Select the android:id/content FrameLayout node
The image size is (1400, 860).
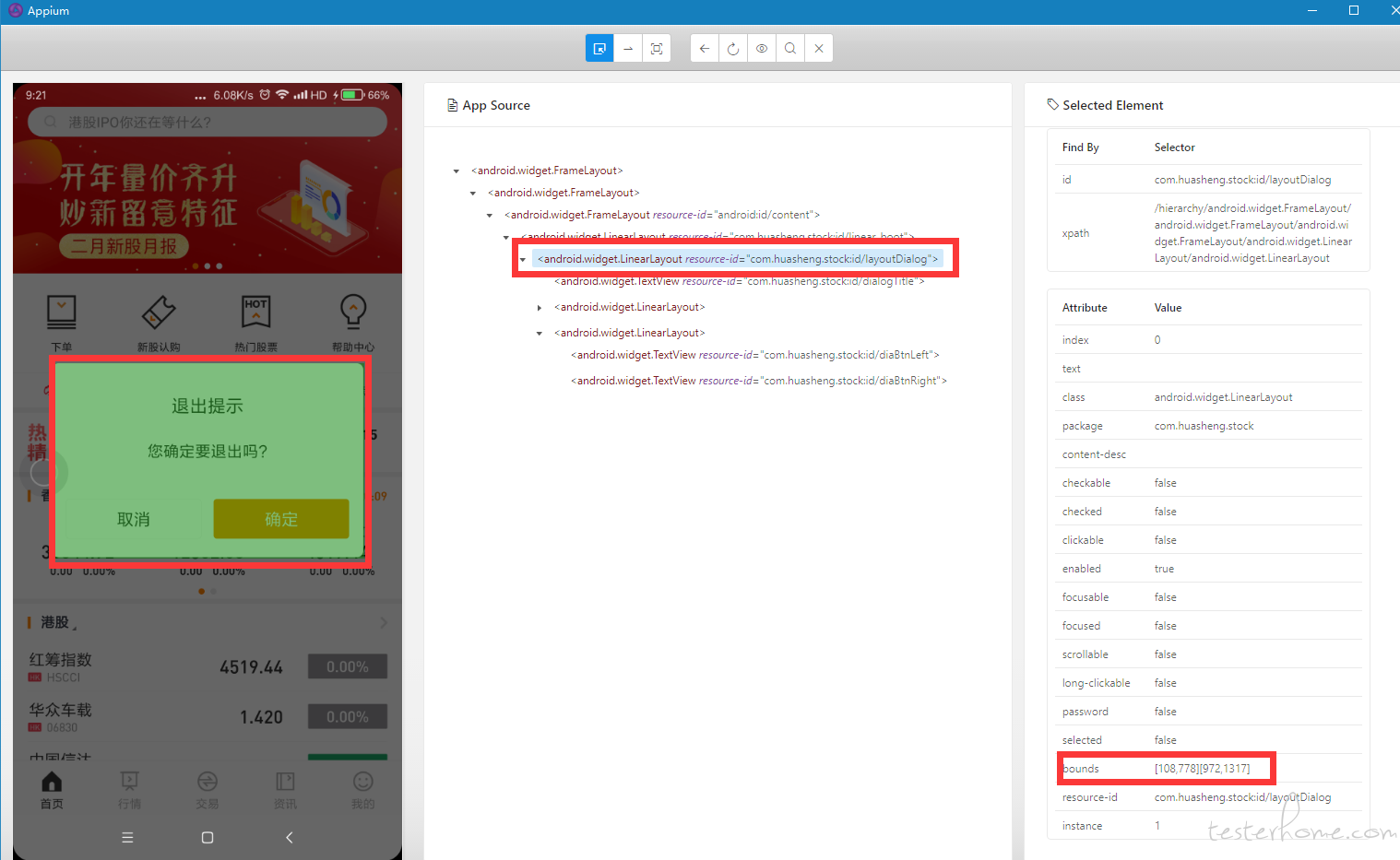pyautogui.click(x=662, y=215)
